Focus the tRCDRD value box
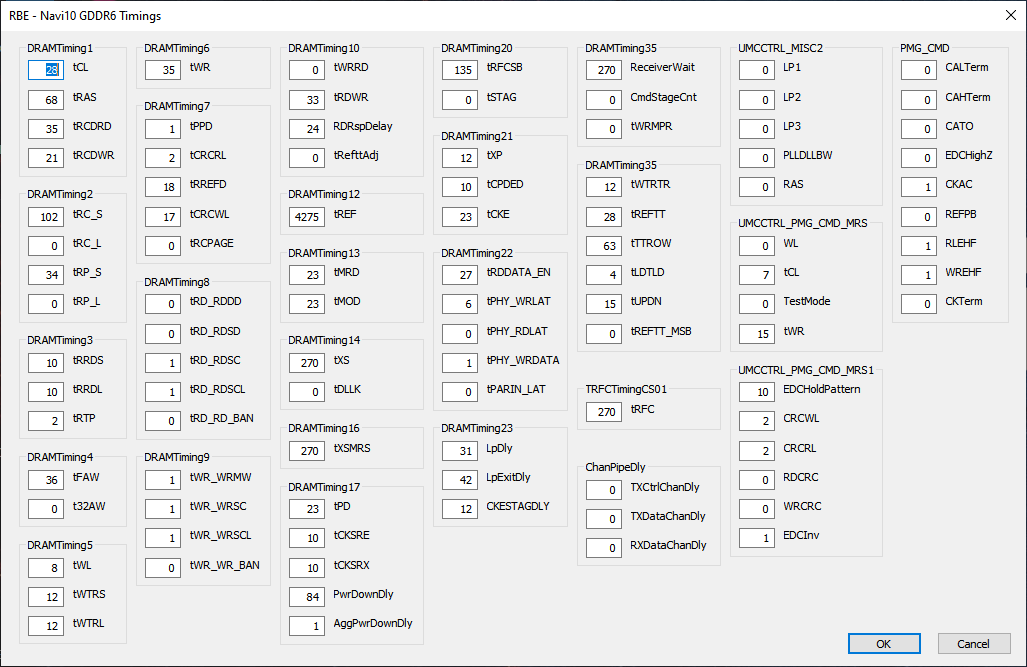 (x=46, y=129)
